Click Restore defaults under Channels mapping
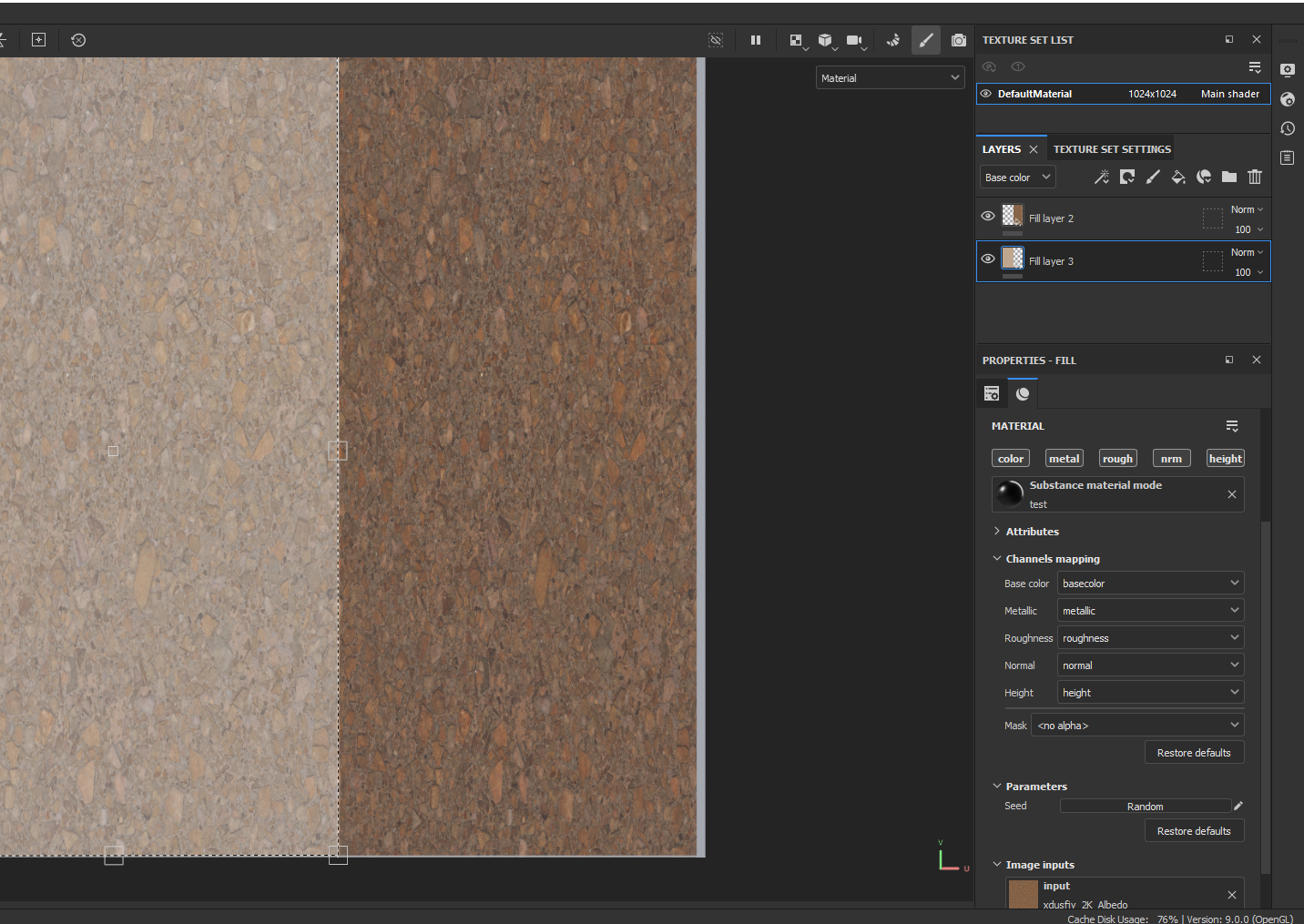 click(1194, 752)
